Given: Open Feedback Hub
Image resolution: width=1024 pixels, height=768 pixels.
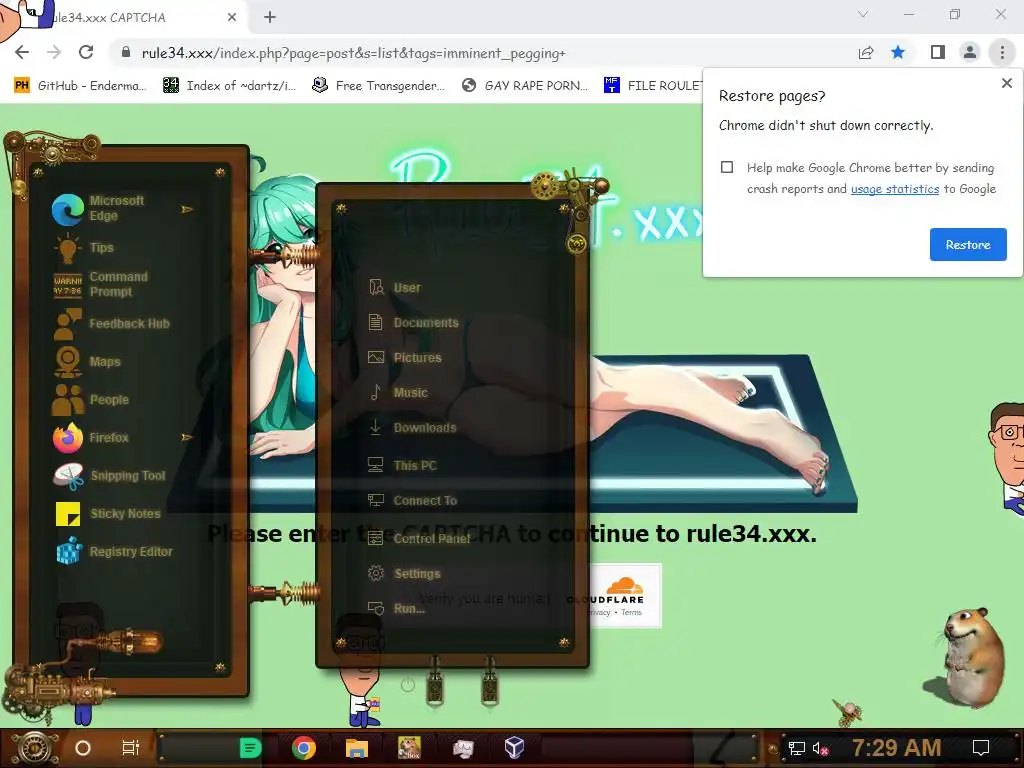Looking at the screenshot, I should click(111, 323).
